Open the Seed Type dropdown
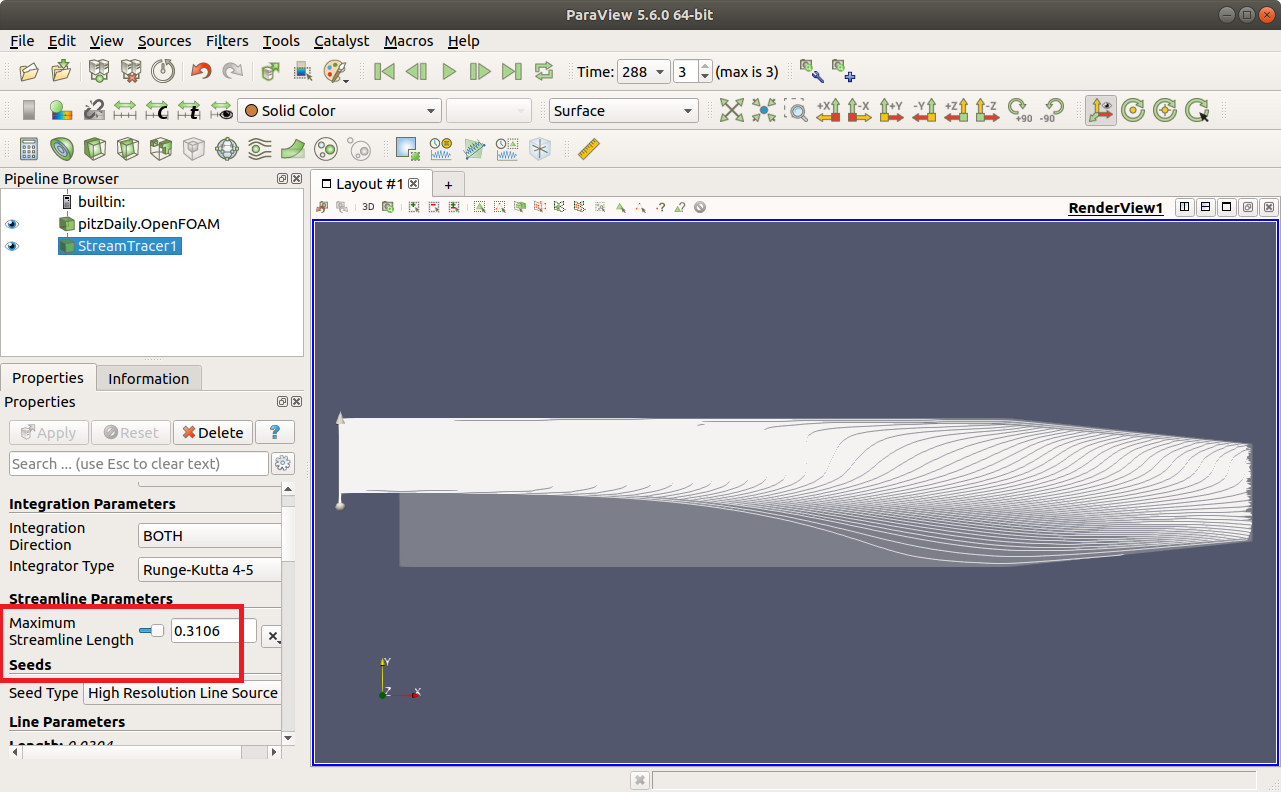The image size is (1281, 792). [182, 693]
